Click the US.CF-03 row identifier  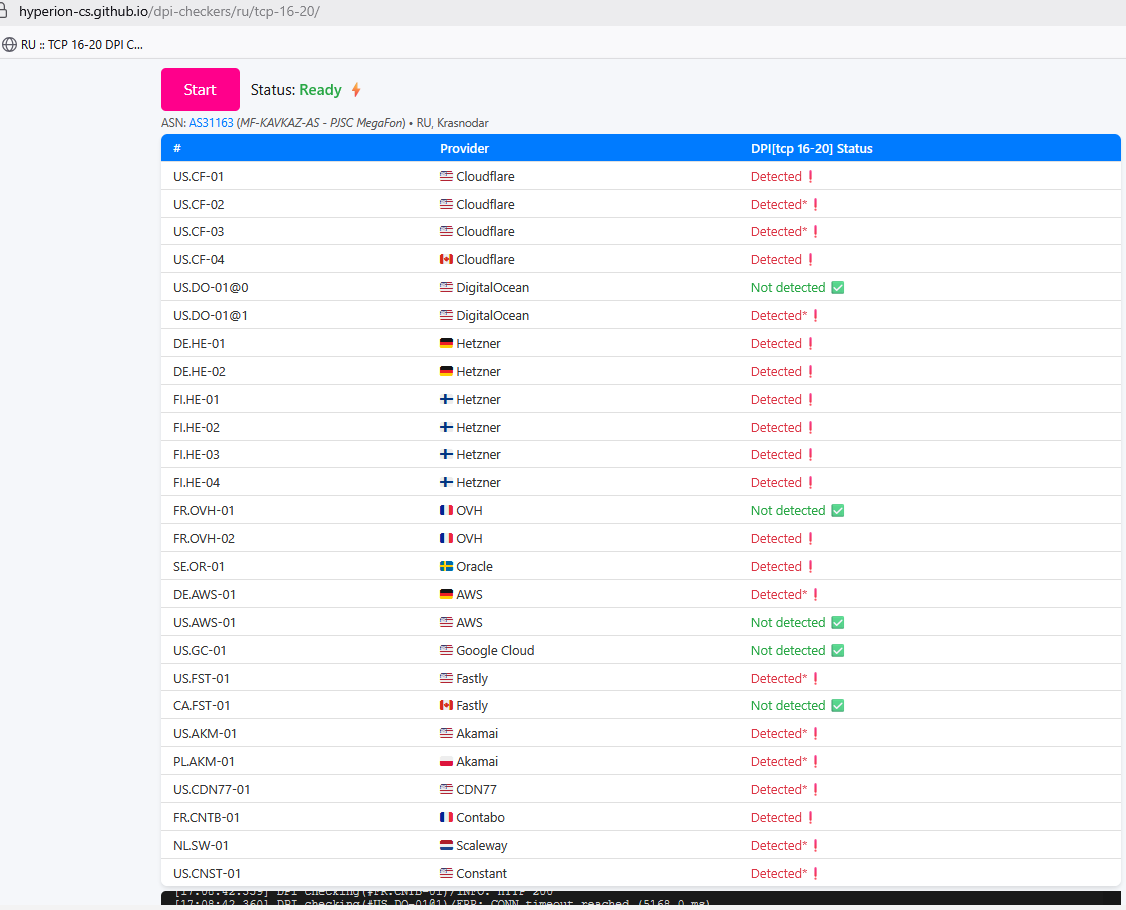[198, 232]
